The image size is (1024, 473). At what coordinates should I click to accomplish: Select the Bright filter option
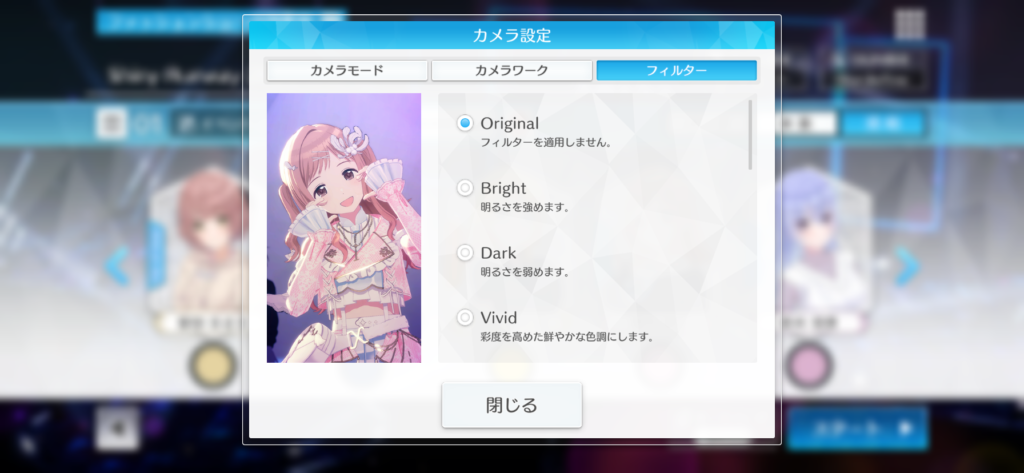[465, 188]
